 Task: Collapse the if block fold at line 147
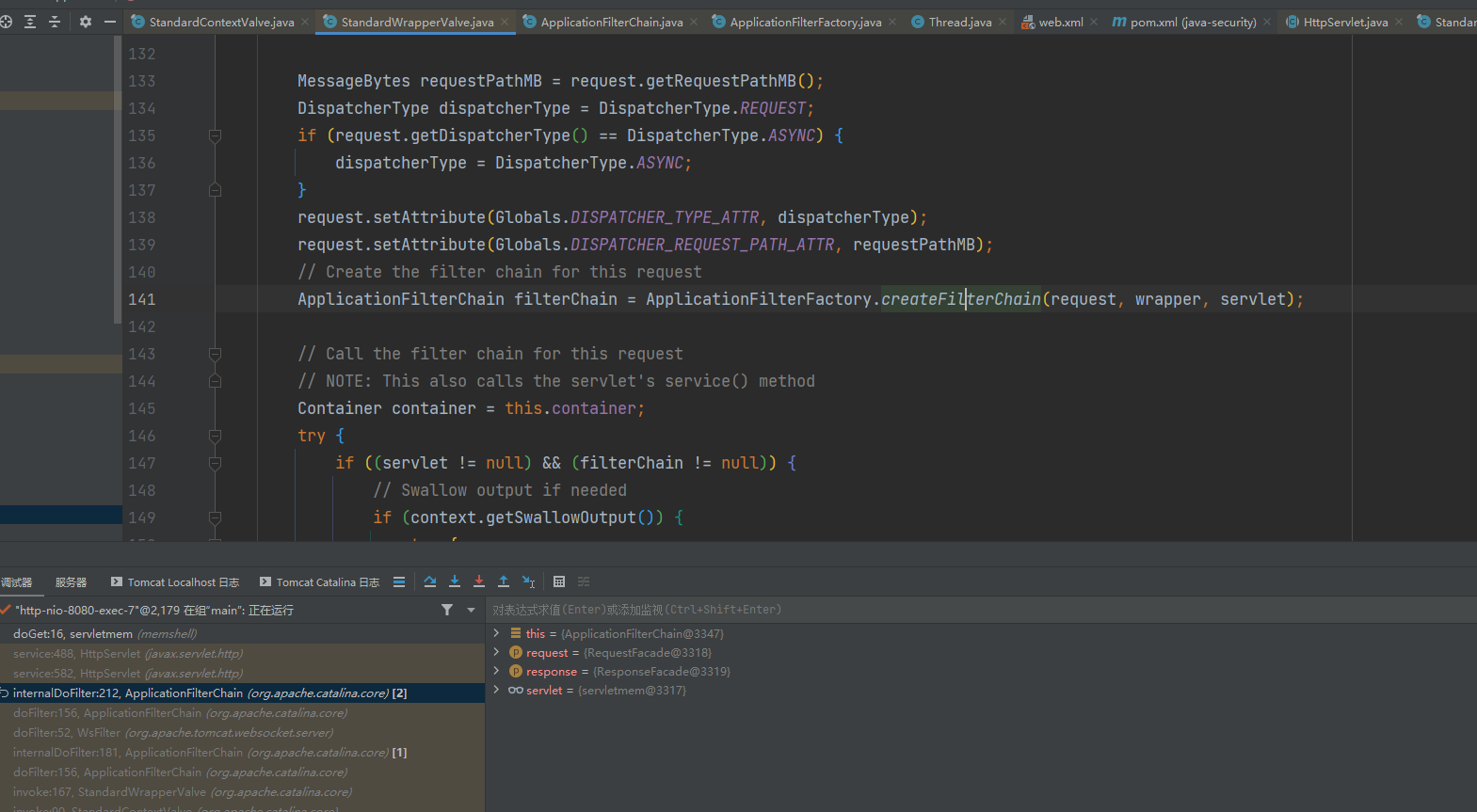pyautogui.click(x=215, y=463)
